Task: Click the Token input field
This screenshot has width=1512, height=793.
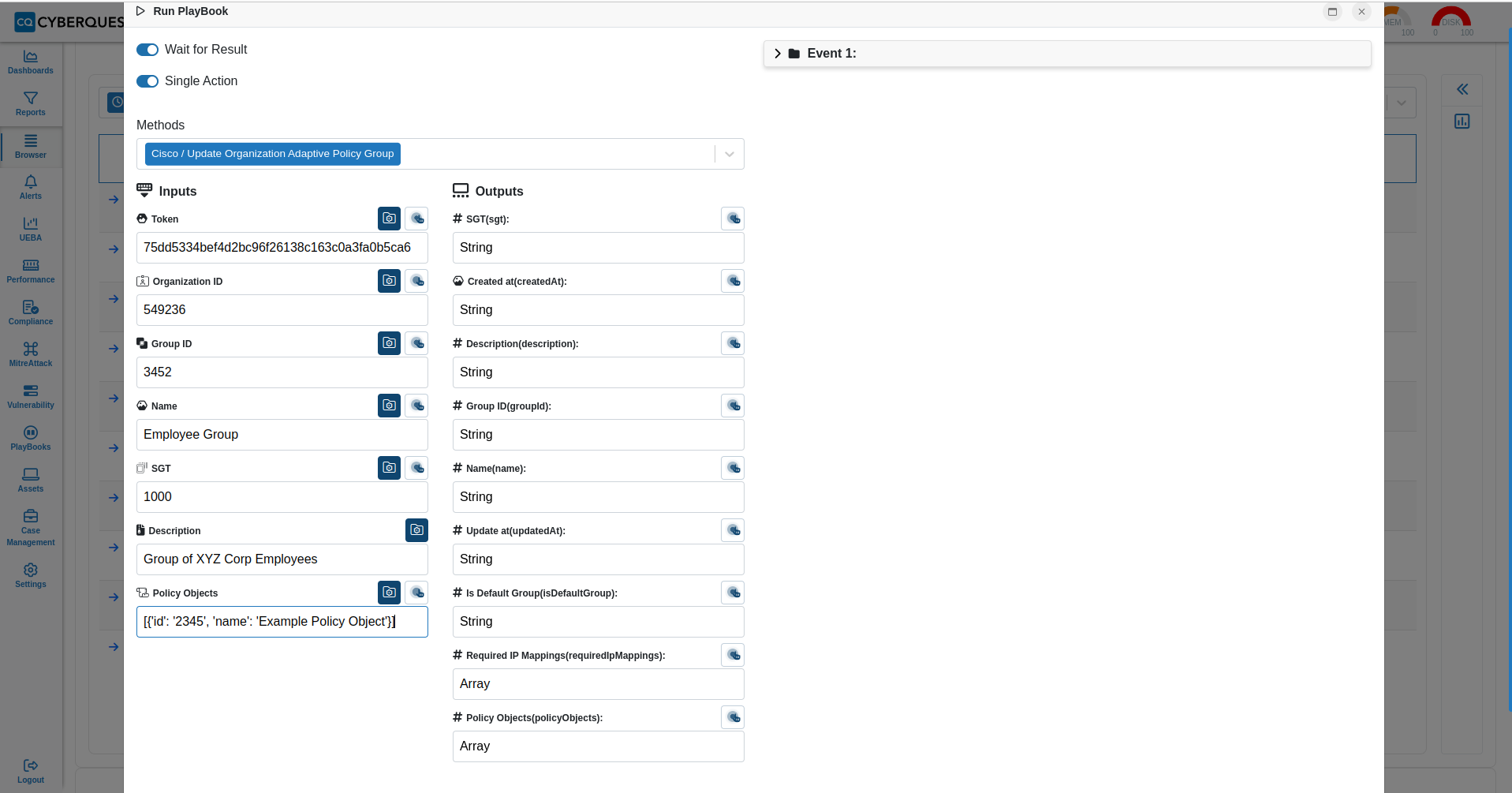Action: (x=282, y=248)
